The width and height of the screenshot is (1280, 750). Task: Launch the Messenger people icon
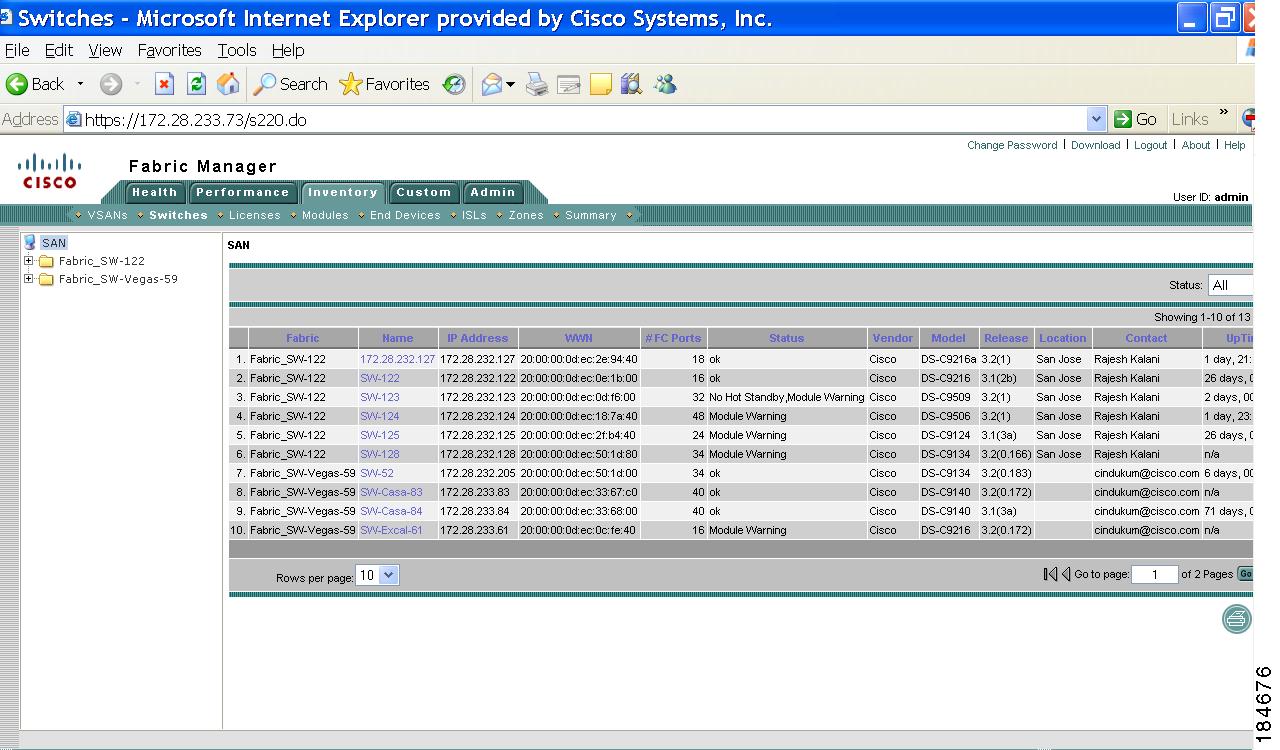click(665, 85)
